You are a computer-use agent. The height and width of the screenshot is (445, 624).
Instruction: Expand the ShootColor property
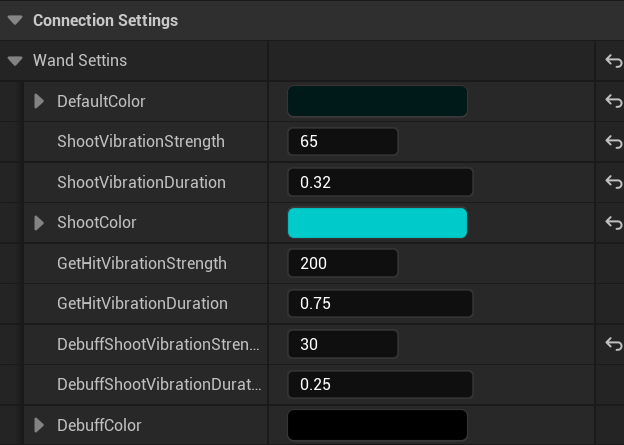pos(39,222)
